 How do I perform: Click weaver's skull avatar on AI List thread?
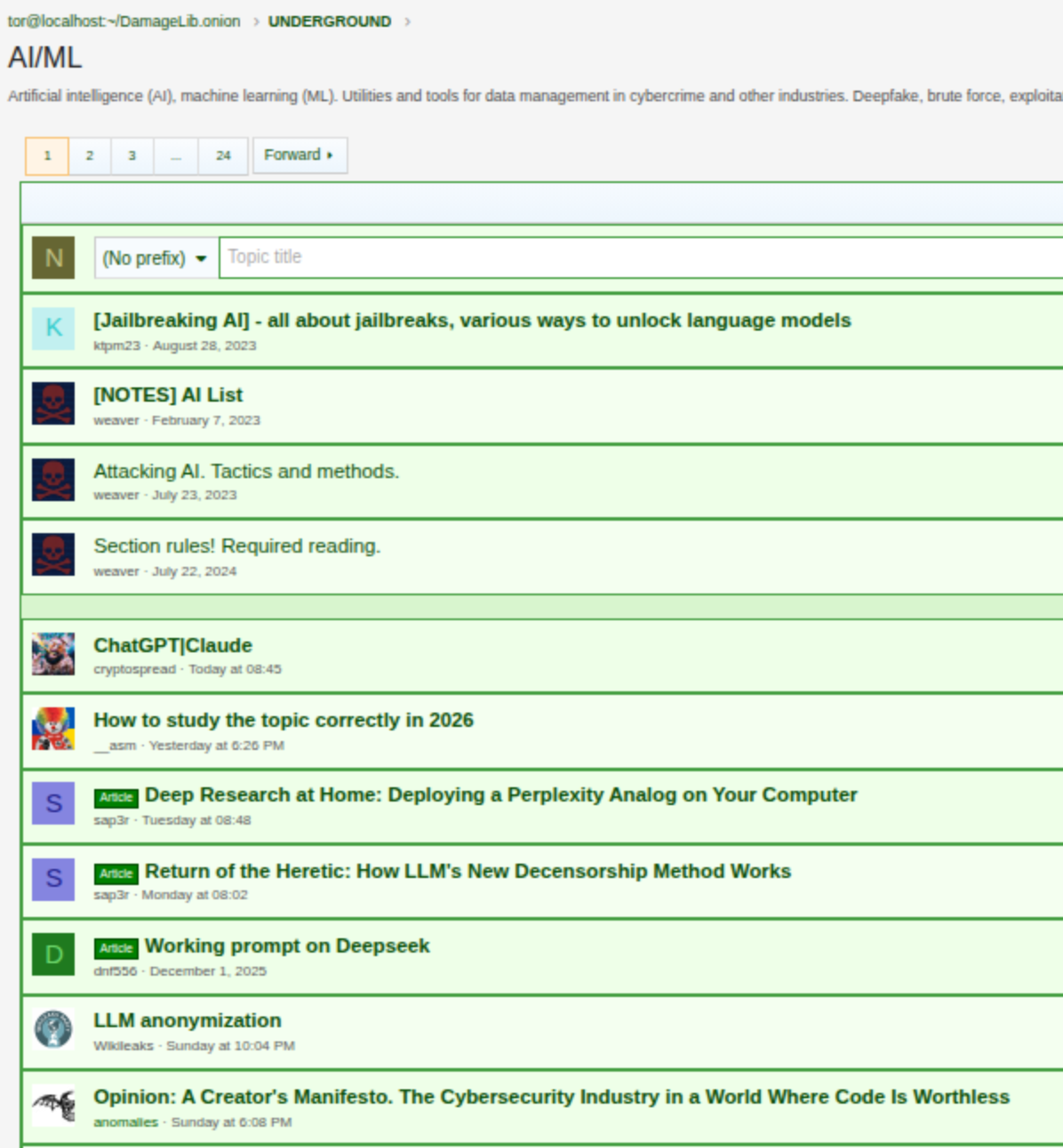53,403
